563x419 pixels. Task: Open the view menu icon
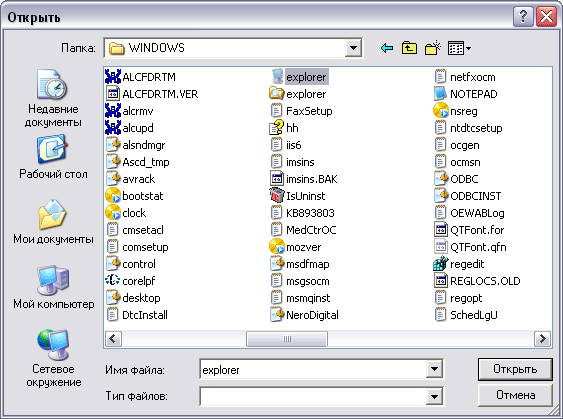(459, 48)
